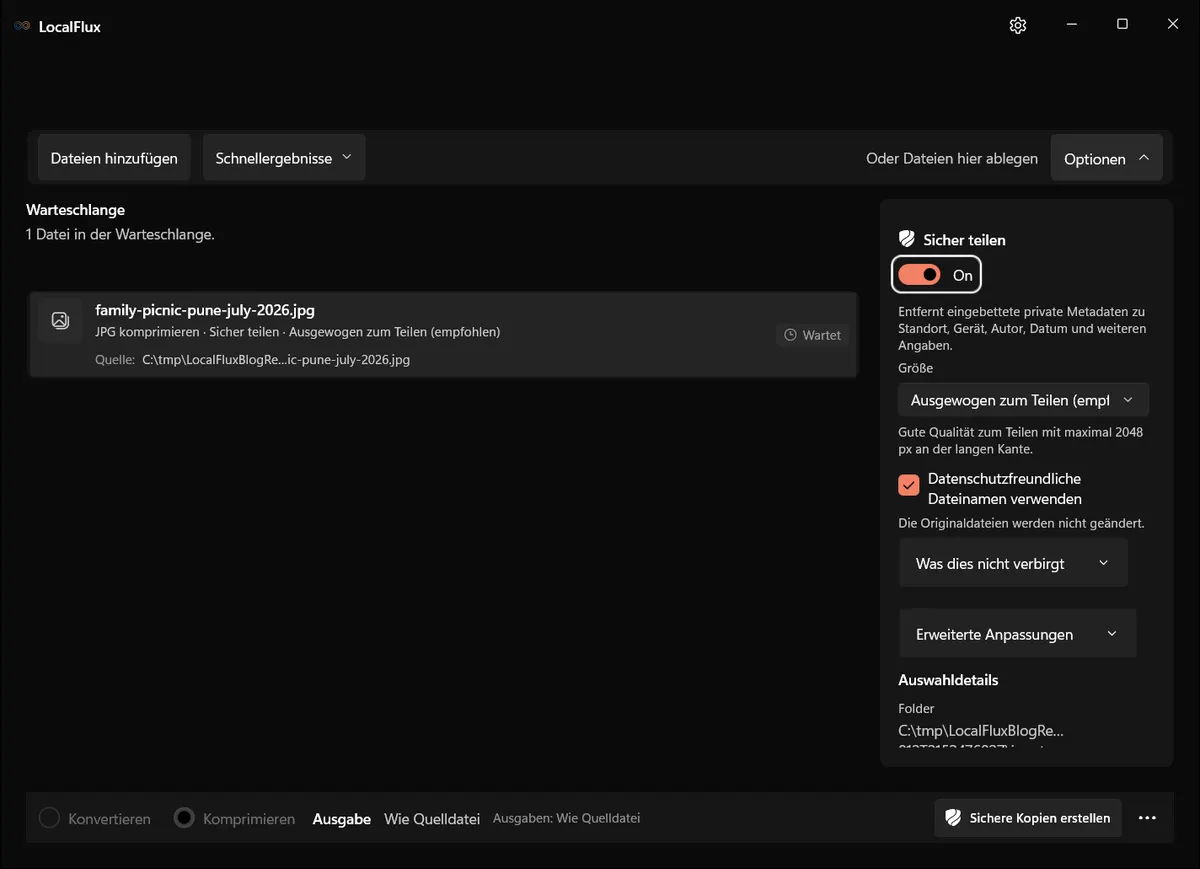Click Ausgaben: Wie Quelldatei status text

567,818
